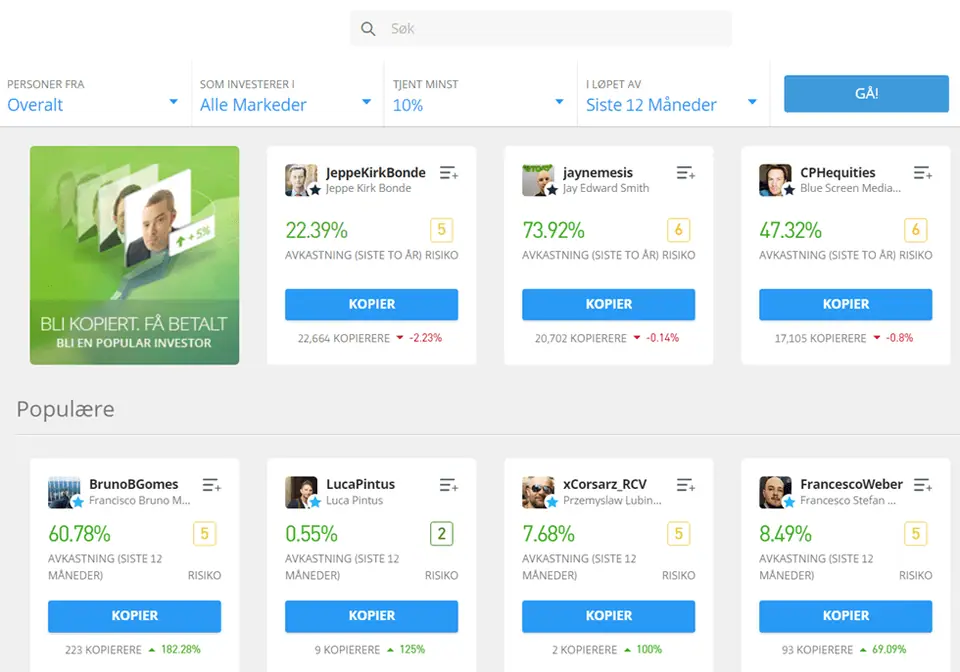Click the 22,664 KOPIERERE text
This screenshot has width=960, height=672.
click(343, 338)
